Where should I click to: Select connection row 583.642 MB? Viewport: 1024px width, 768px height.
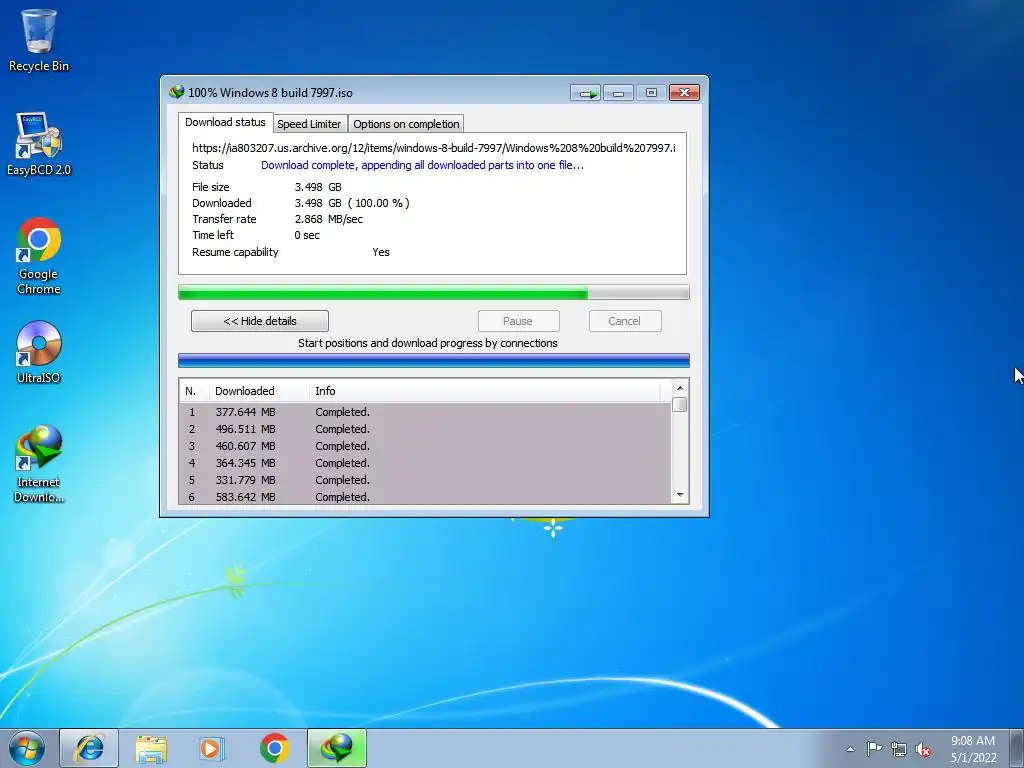(x=425, y=496)
